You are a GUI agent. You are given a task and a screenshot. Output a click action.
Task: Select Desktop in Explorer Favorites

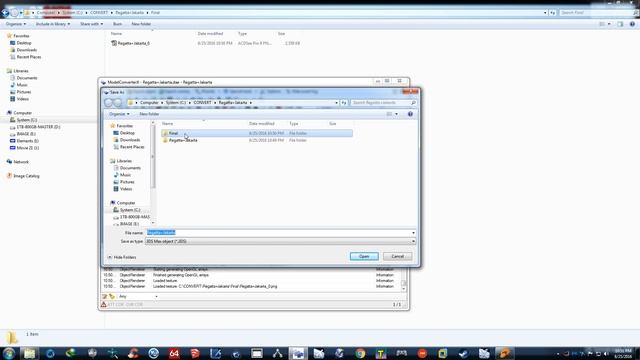(x=24, y=43)
